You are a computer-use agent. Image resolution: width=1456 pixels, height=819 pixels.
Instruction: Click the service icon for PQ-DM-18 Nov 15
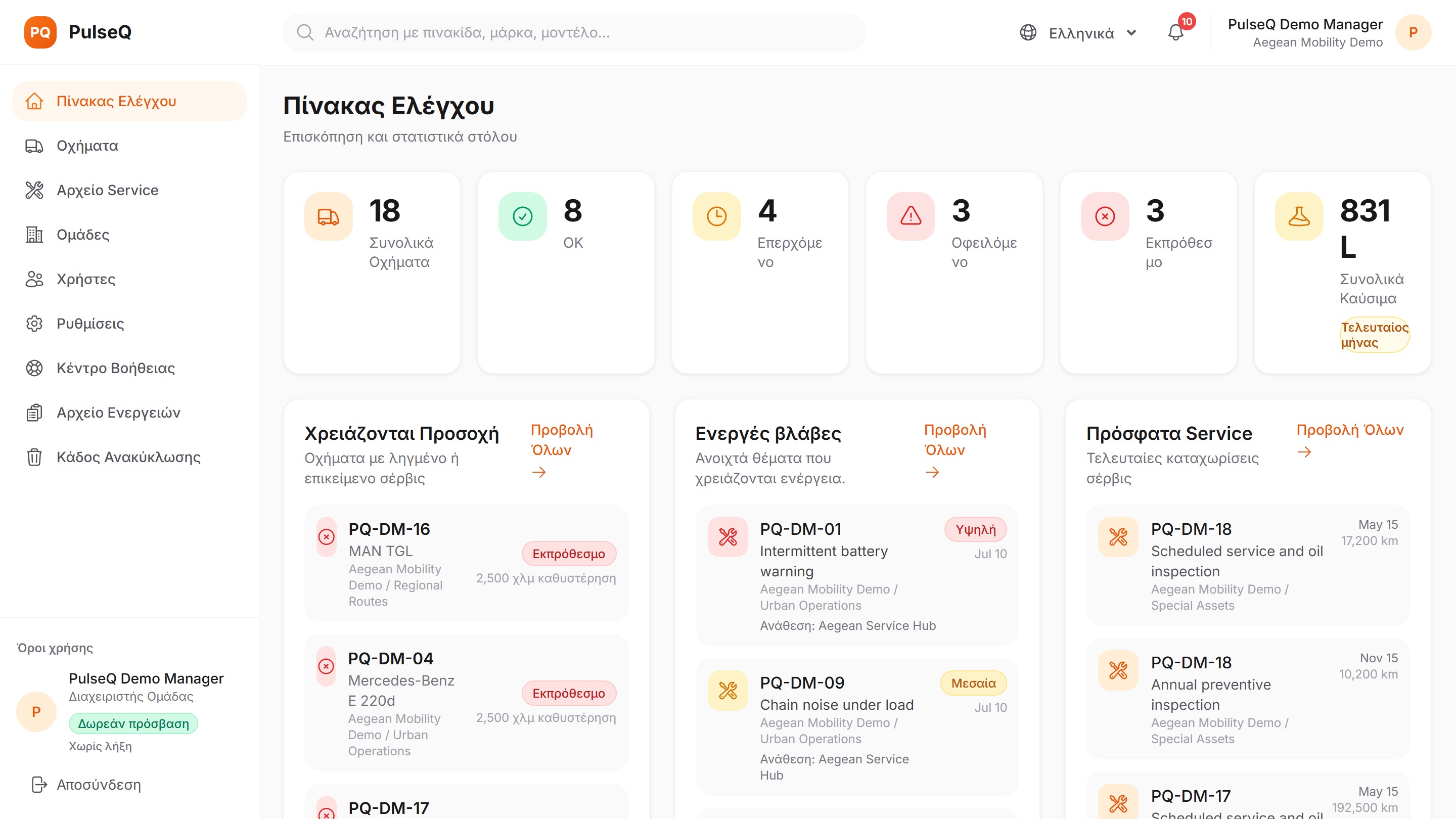tap(1118, 670)
